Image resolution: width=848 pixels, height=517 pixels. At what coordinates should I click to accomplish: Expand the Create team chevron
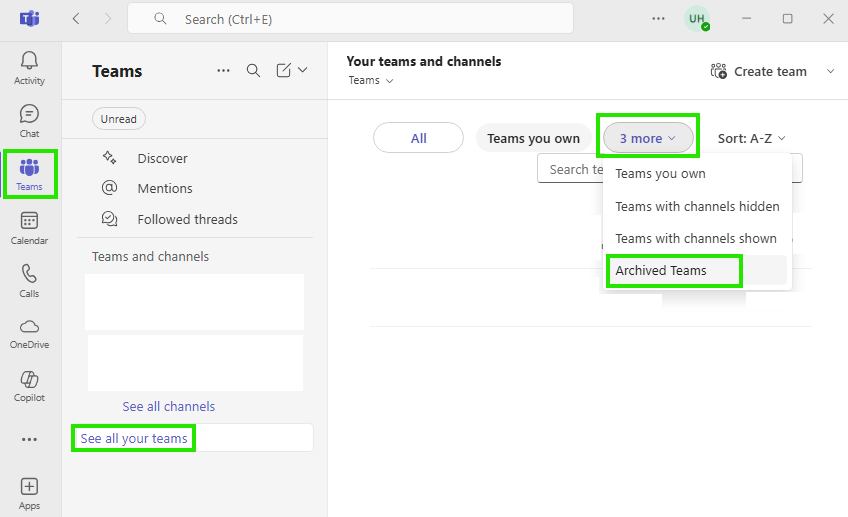pyautogui.click(x=831, y=71)
